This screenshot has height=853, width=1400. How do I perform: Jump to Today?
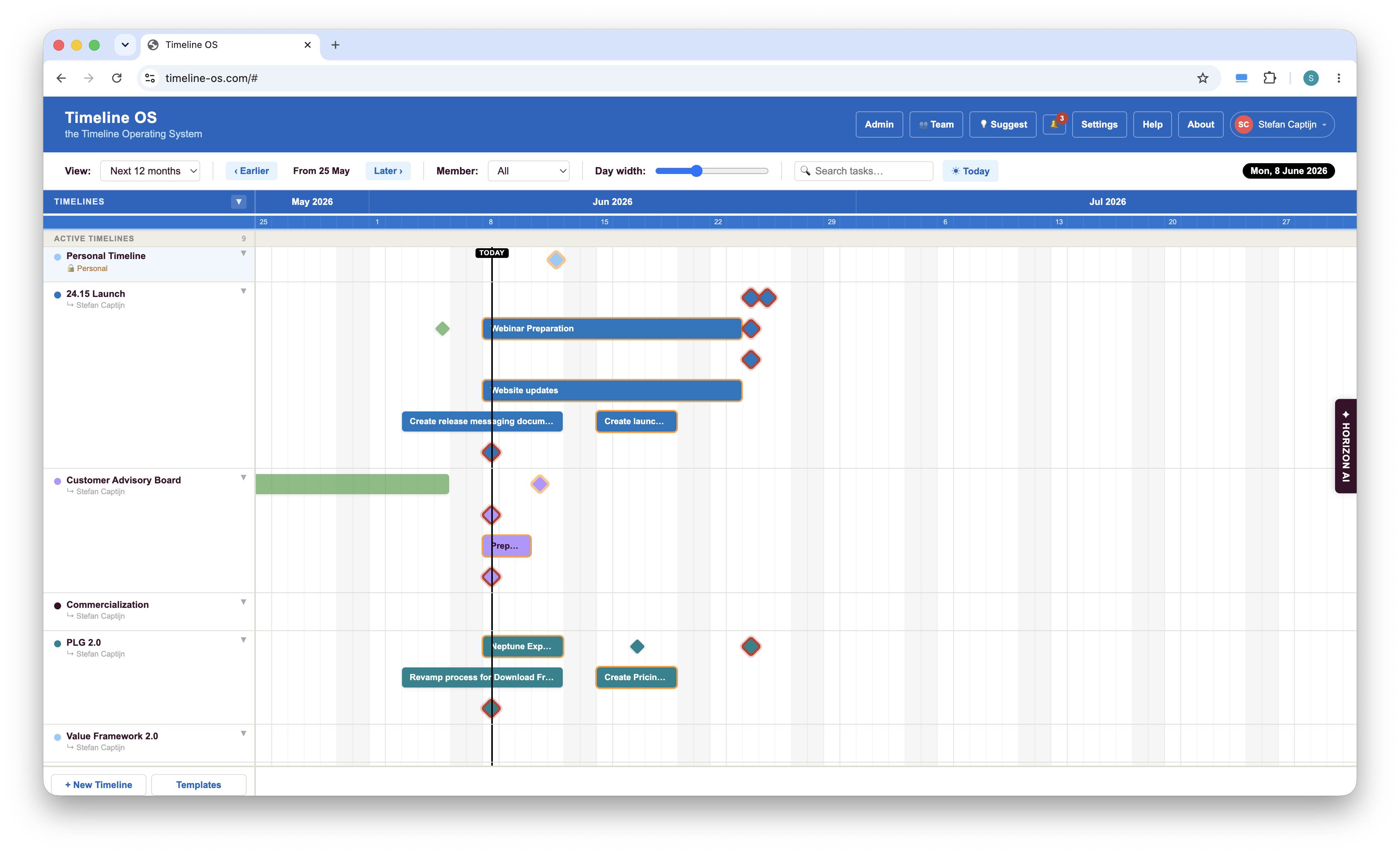971,171
